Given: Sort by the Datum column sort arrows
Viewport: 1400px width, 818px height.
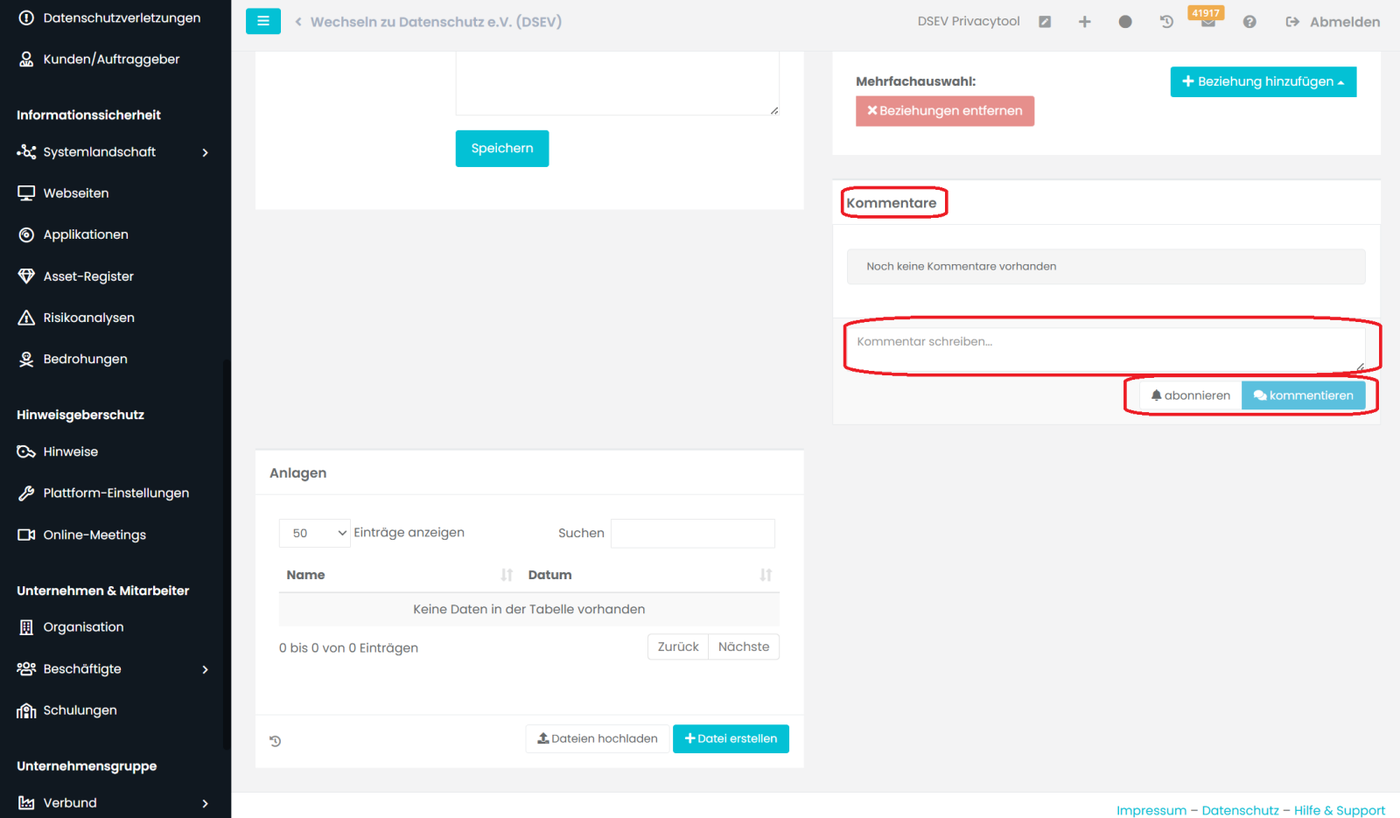Looking at the screenshot, I should point(766,575).
